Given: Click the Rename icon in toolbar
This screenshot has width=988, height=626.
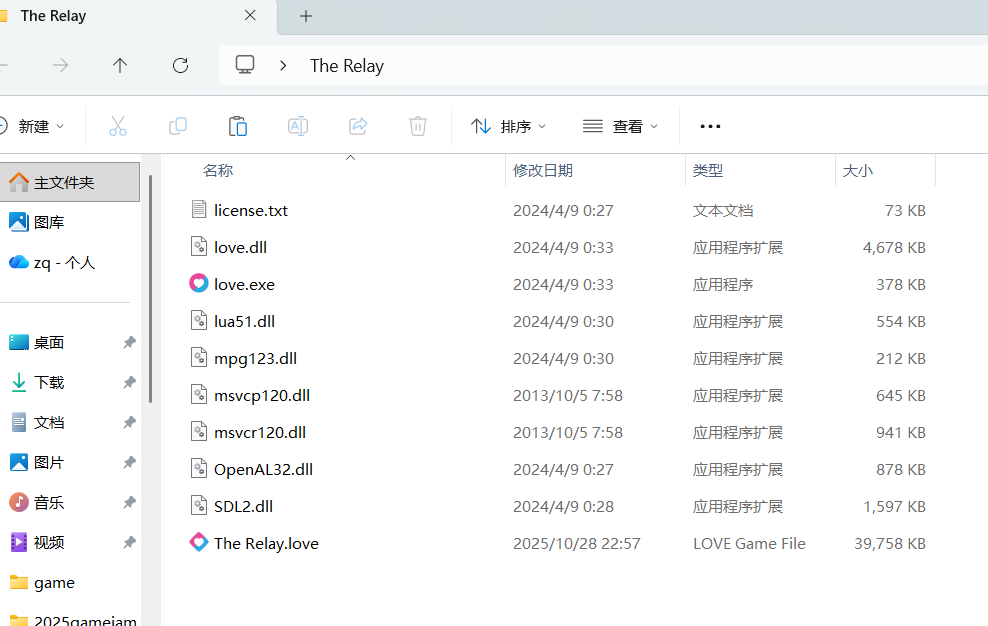Looking at the screenshot, I should point(298,126).
